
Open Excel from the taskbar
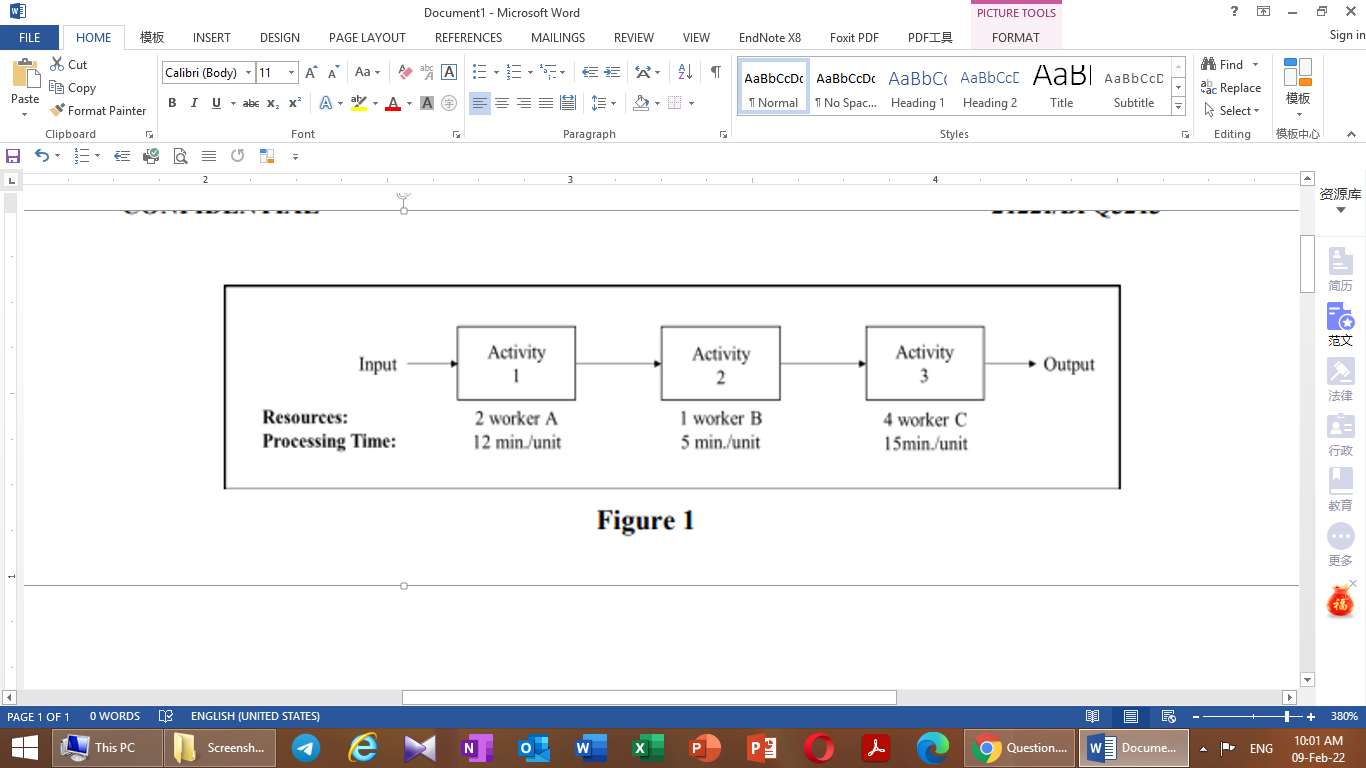tap(646, 747)
